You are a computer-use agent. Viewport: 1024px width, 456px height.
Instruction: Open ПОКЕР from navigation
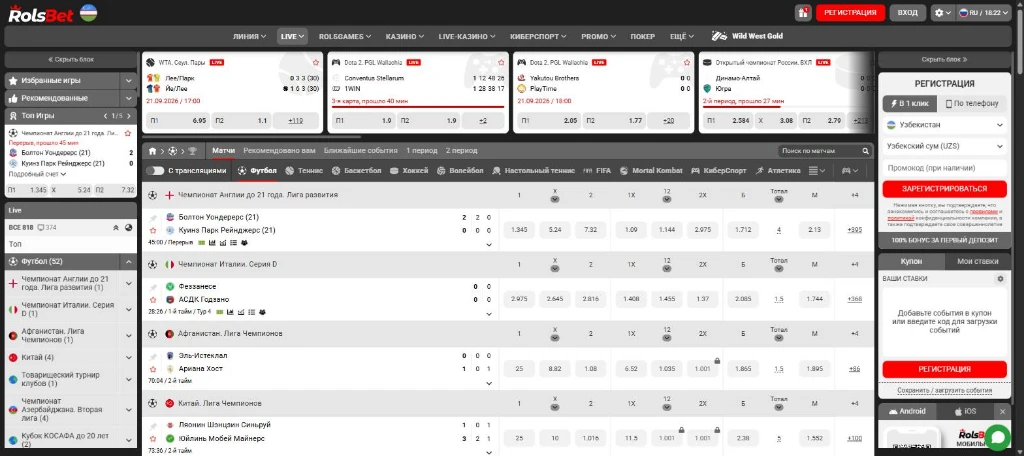tap(643, 37)
